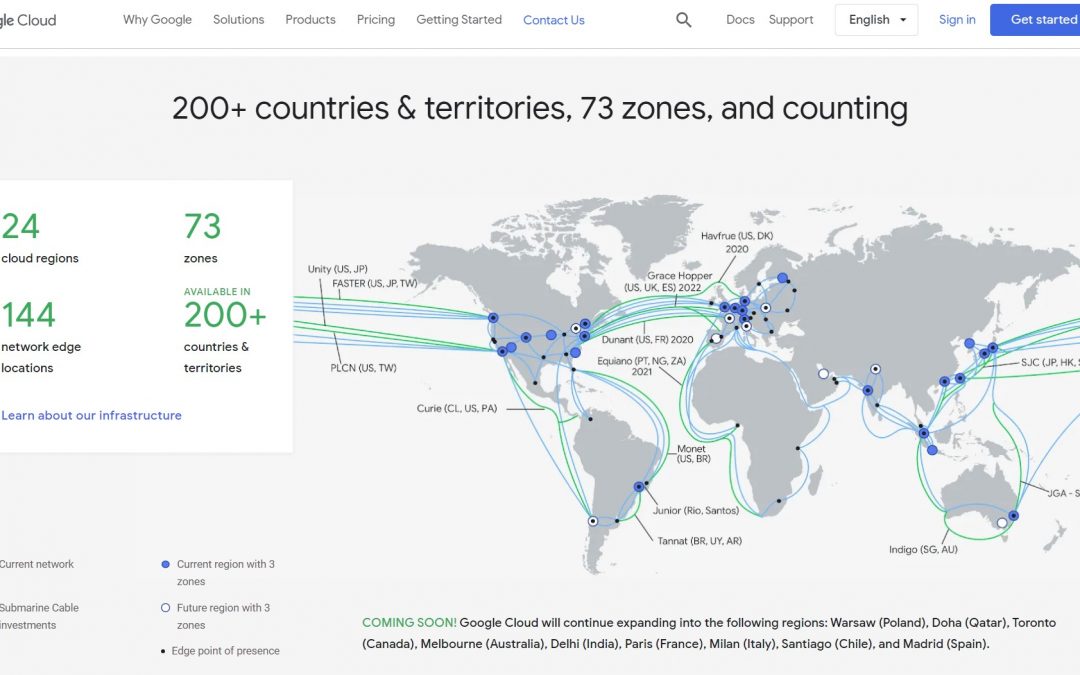Click the Future region legend circle

pyautogui.click(x=165, y=608)
